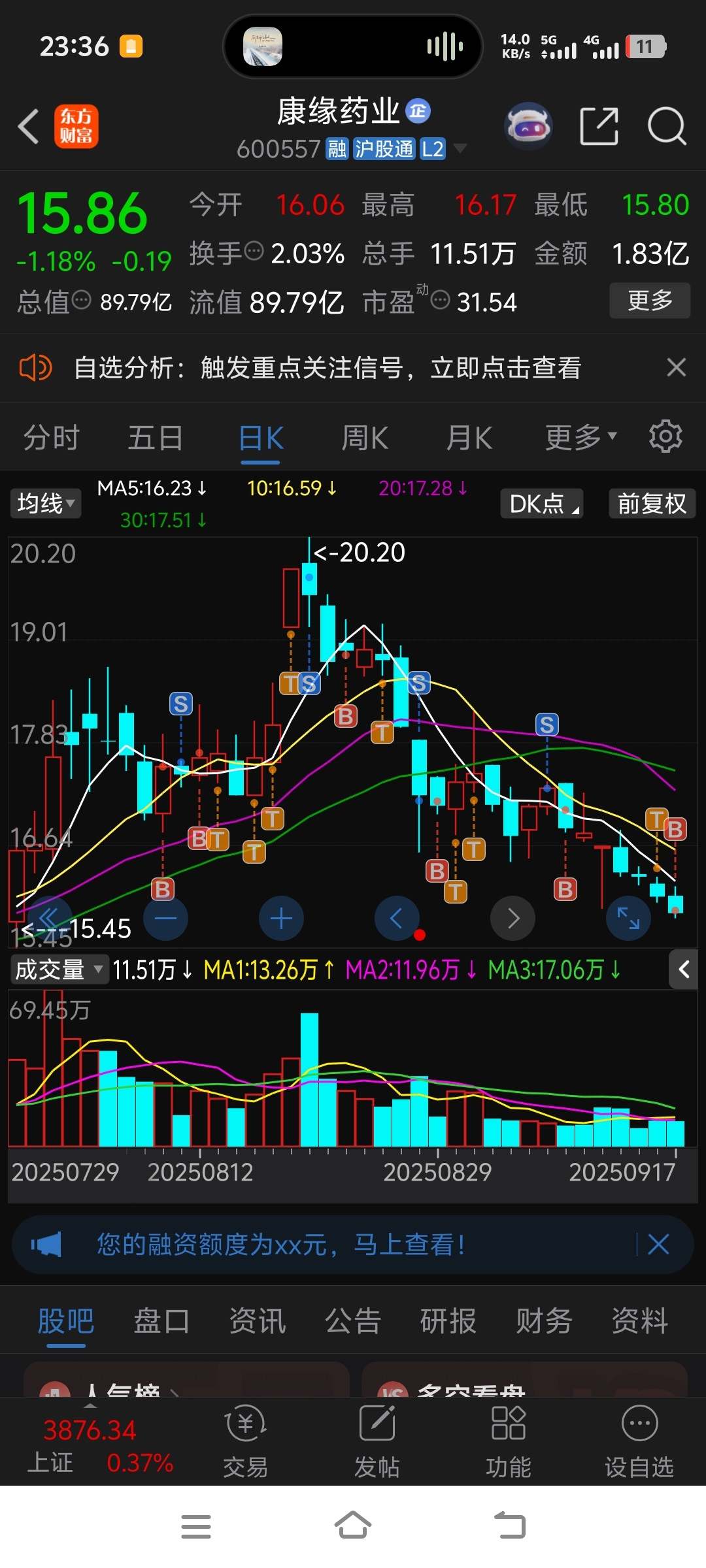Screen dimensions: 706x1568
Task: Switch to 分时 chart tab
Action: 52,437
